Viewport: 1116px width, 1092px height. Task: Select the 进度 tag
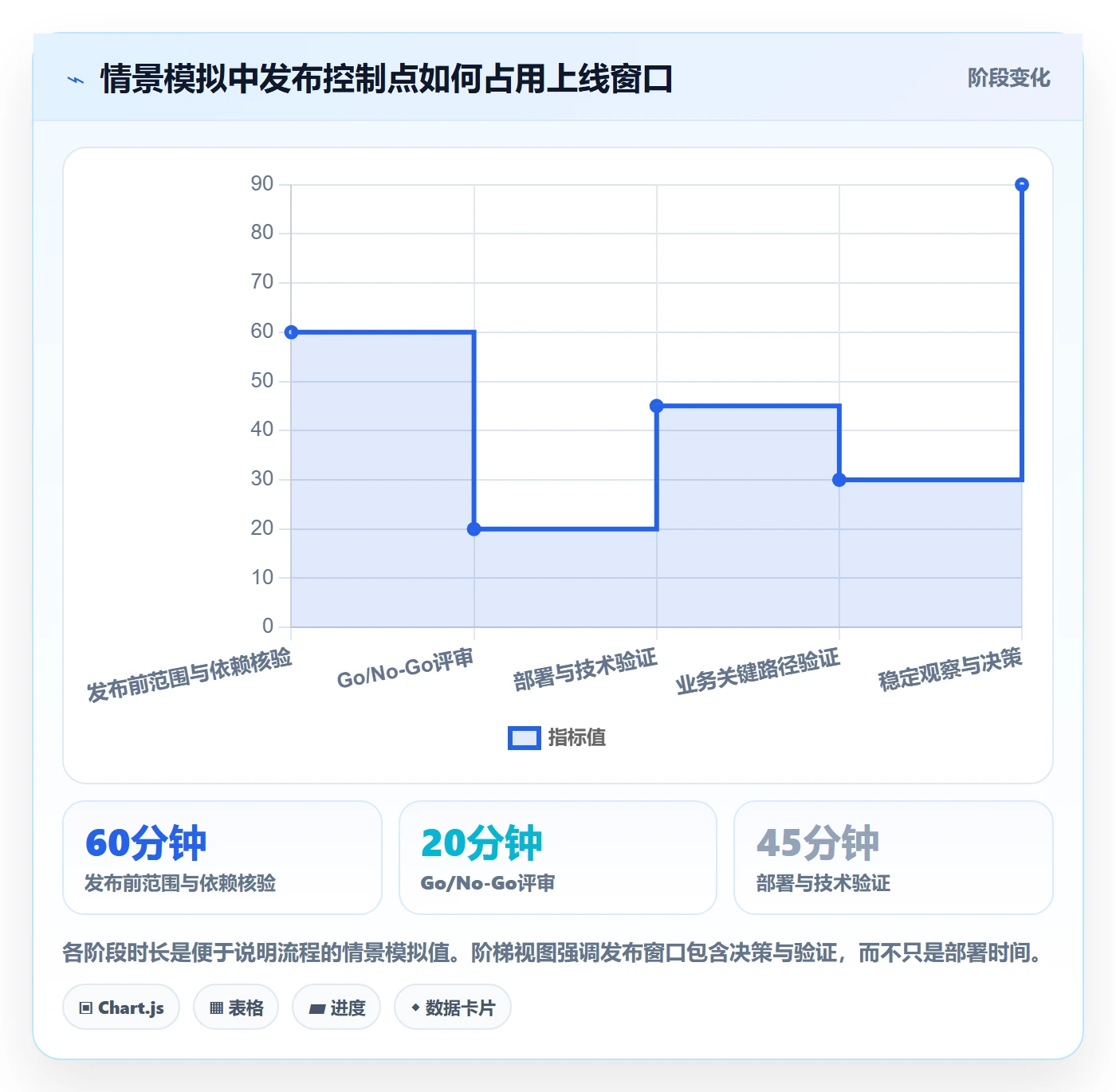pyautogui.click(x=336, y=1008)
